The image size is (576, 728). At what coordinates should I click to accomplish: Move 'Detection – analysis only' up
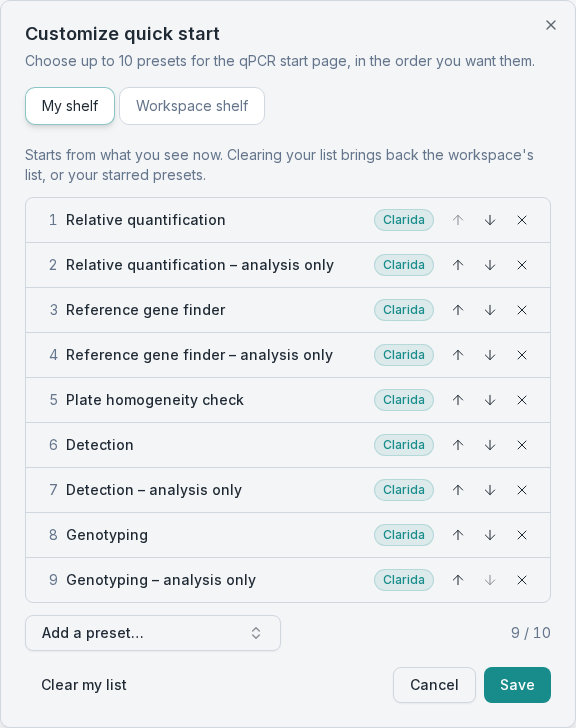click(458, 490)
